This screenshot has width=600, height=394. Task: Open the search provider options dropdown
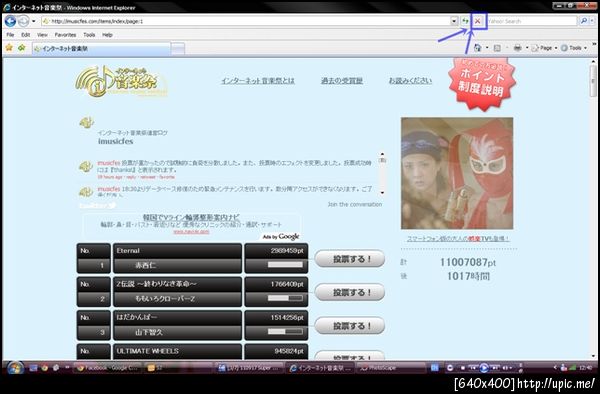pyautogui.click(x=592, y=21)
